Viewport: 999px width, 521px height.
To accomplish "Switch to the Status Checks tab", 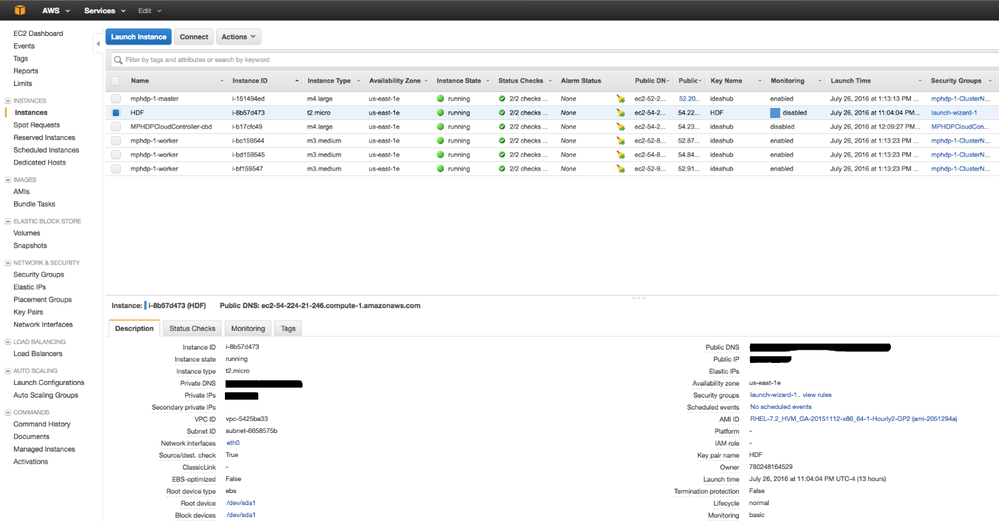I will (x=192, y=328).
